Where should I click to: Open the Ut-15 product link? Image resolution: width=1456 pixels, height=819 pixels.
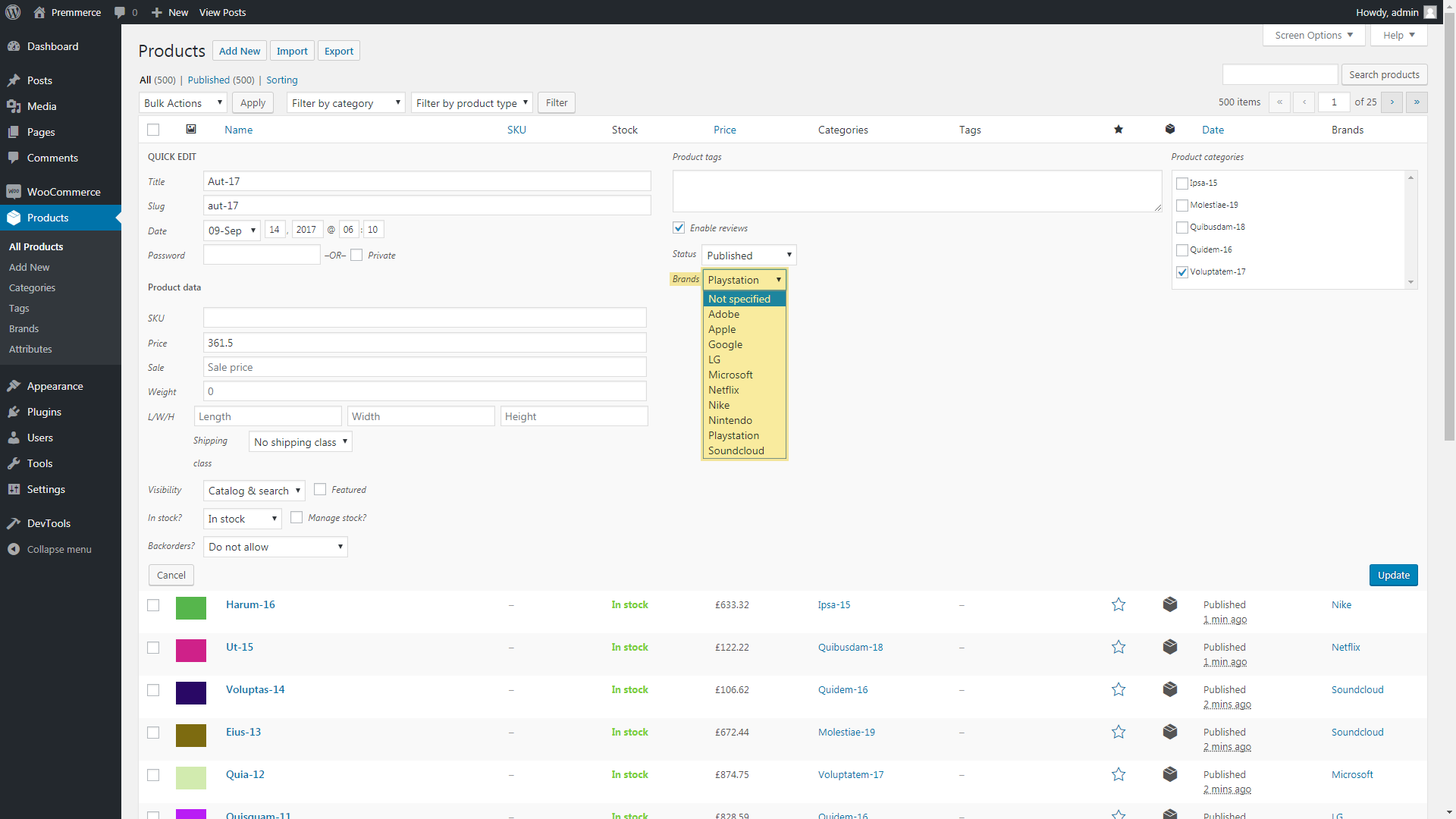(x=240, y=647)
